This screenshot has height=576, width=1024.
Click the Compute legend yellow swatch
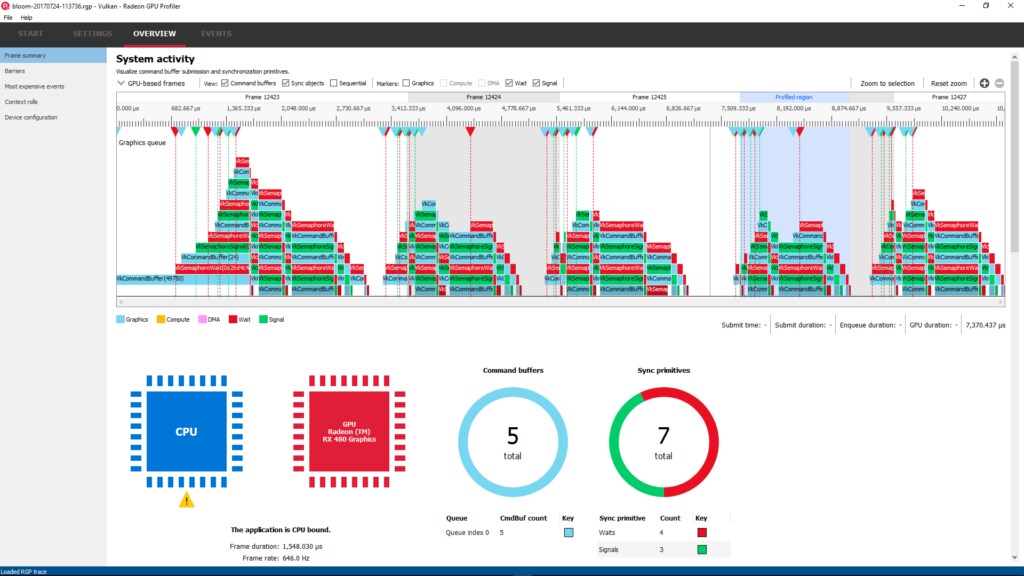pos(161,319)
